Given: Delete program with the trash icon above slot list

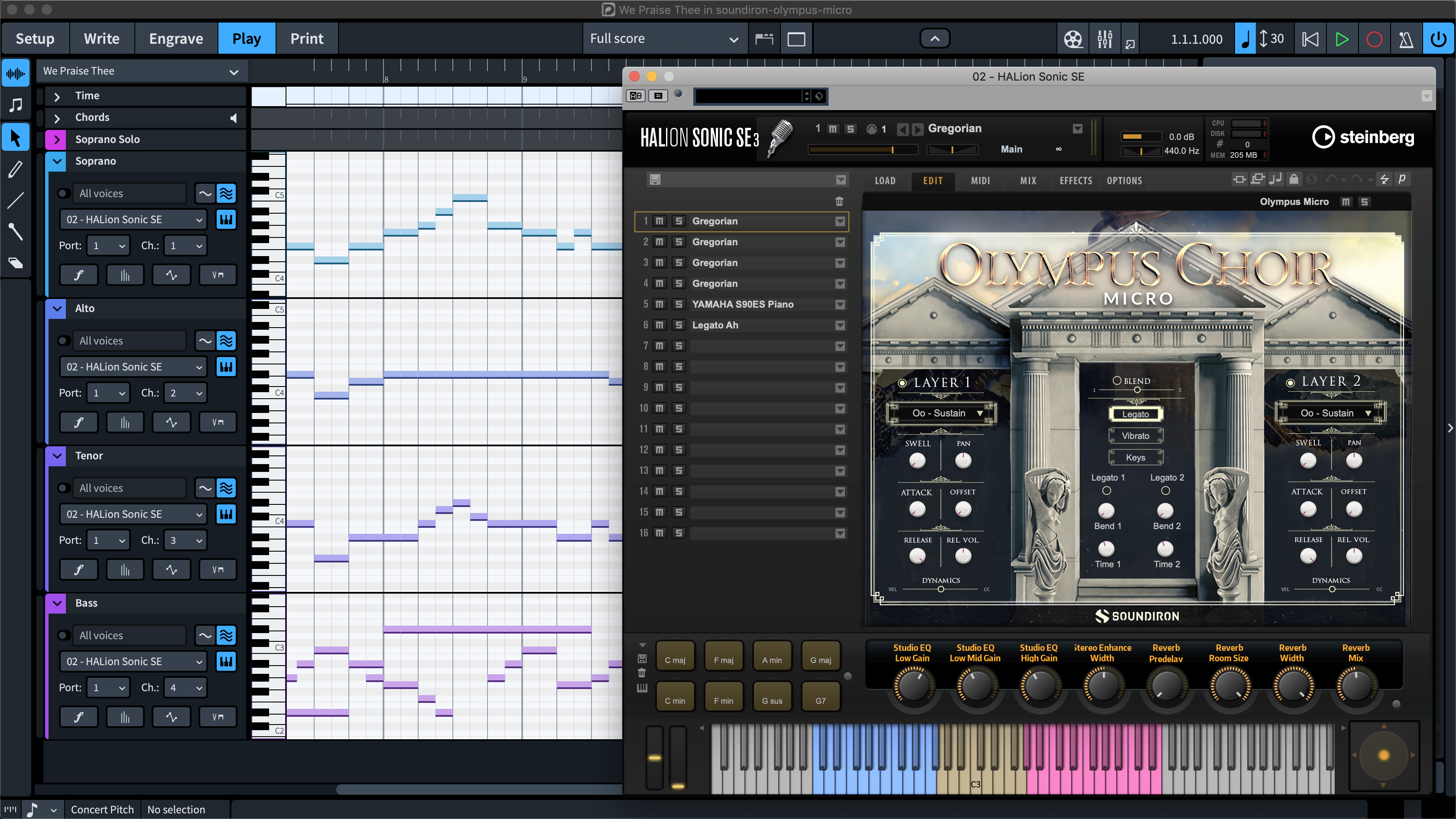Looking at the screenshot, I should coord(839,201).
